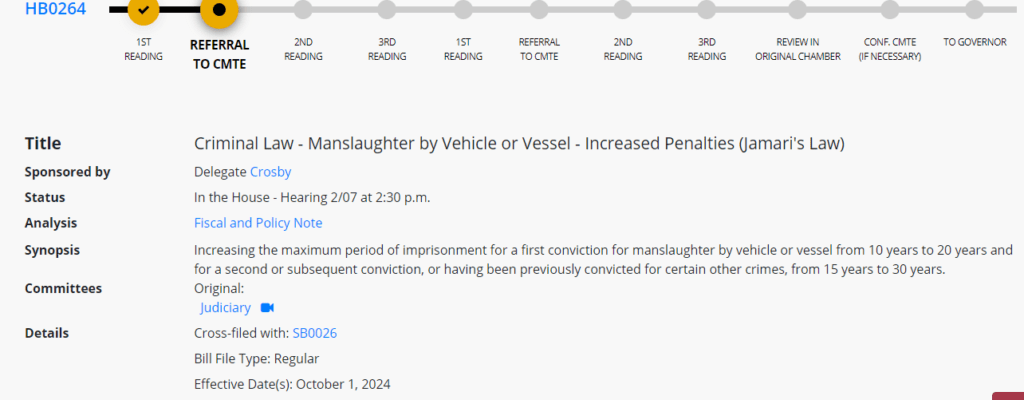The image size is (1024, 400).
Task: Click the Conf. Cmte step circle
Action: tap(889, 9)
